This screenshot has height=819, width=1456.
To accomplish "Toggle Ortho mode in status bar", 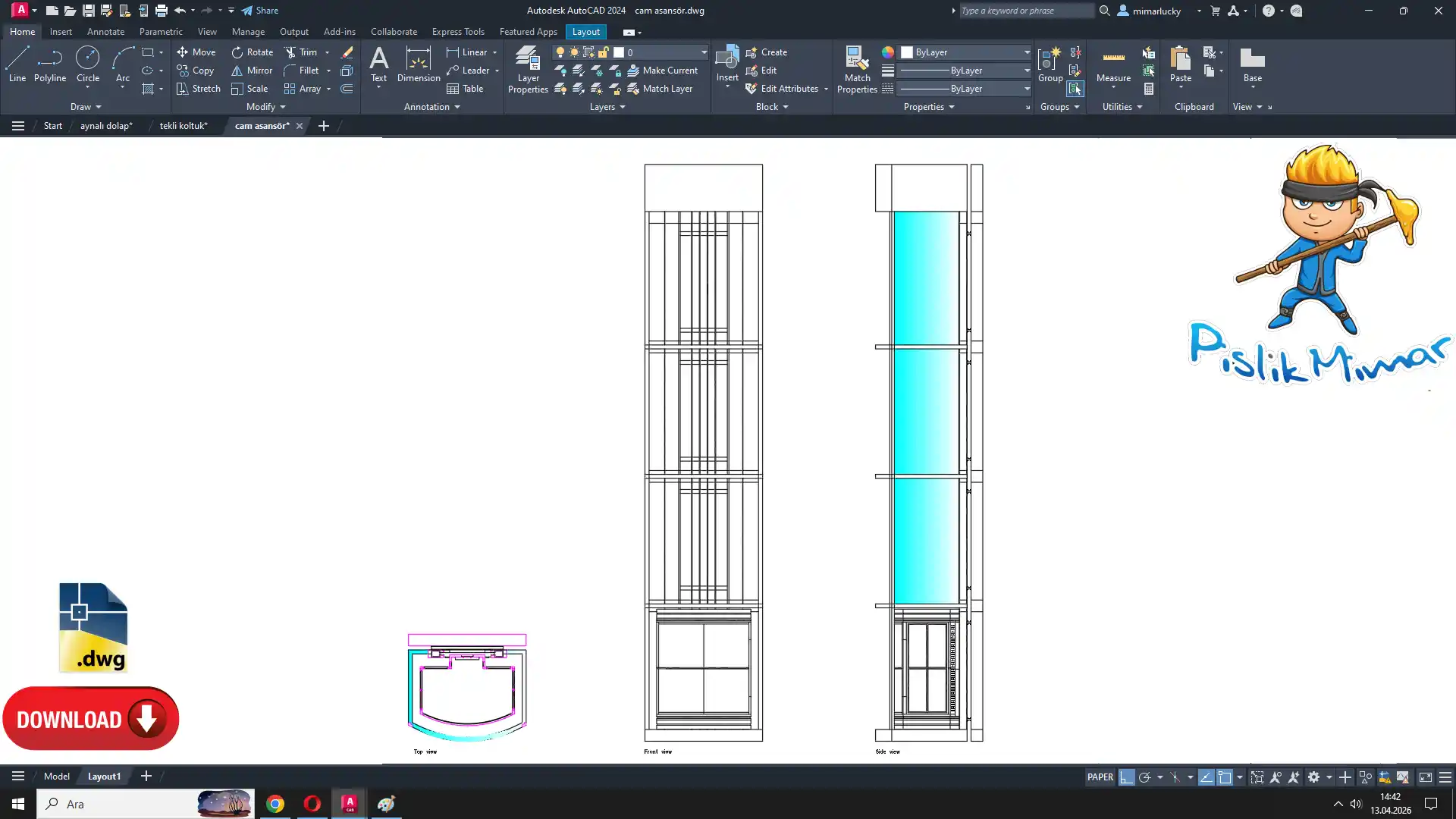I will [1126, 777].
